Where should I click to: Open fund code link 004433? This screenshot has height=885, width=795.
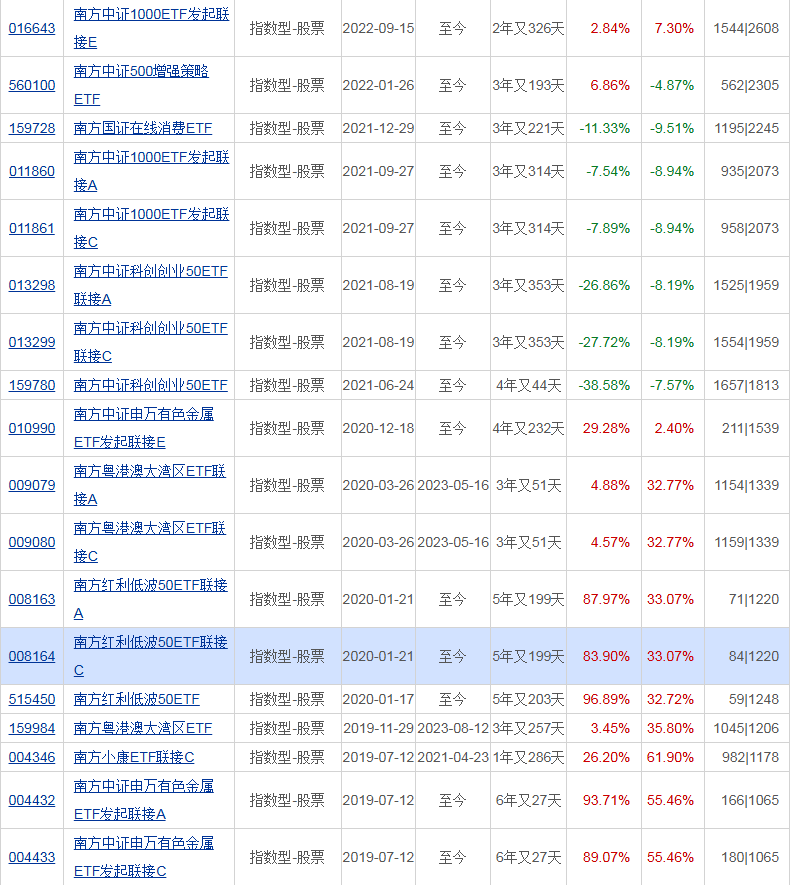click(32, 857)
